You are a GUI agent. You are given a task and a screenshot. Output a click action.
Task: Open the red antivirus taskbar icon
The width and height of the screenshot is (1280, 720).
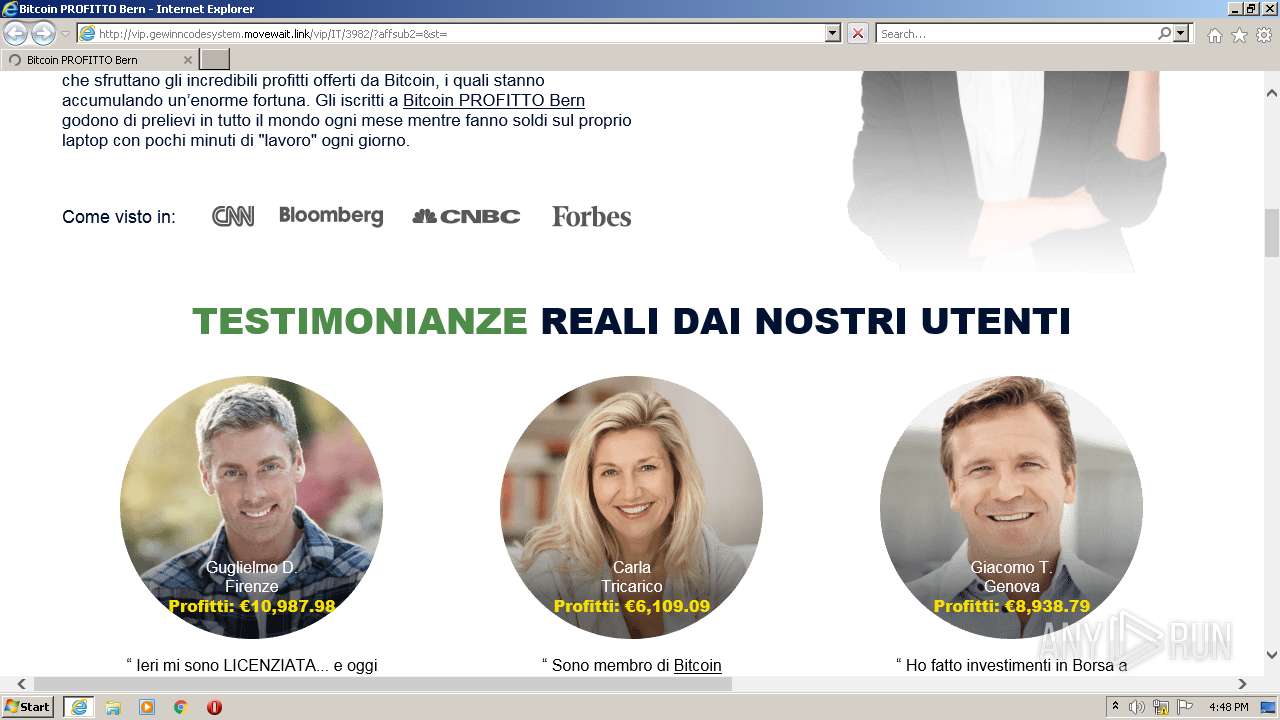pyautogui.click(x=214, y=707)
